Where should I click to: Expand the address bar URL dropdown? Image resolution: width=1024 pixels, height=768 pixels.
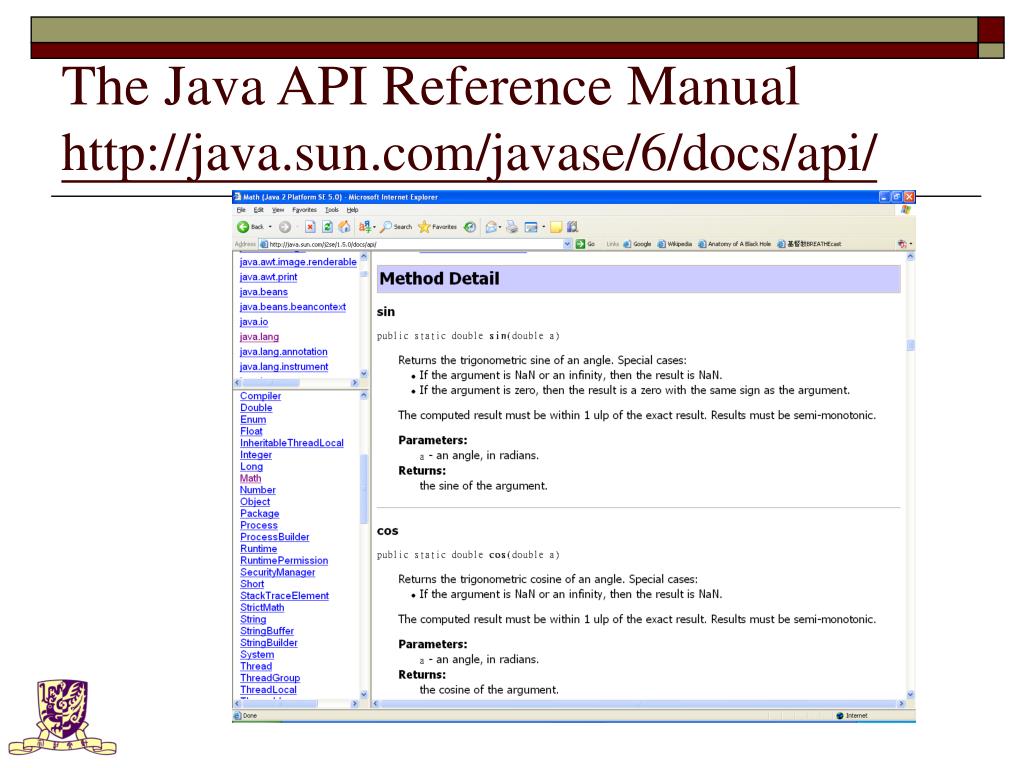point(567,244)
